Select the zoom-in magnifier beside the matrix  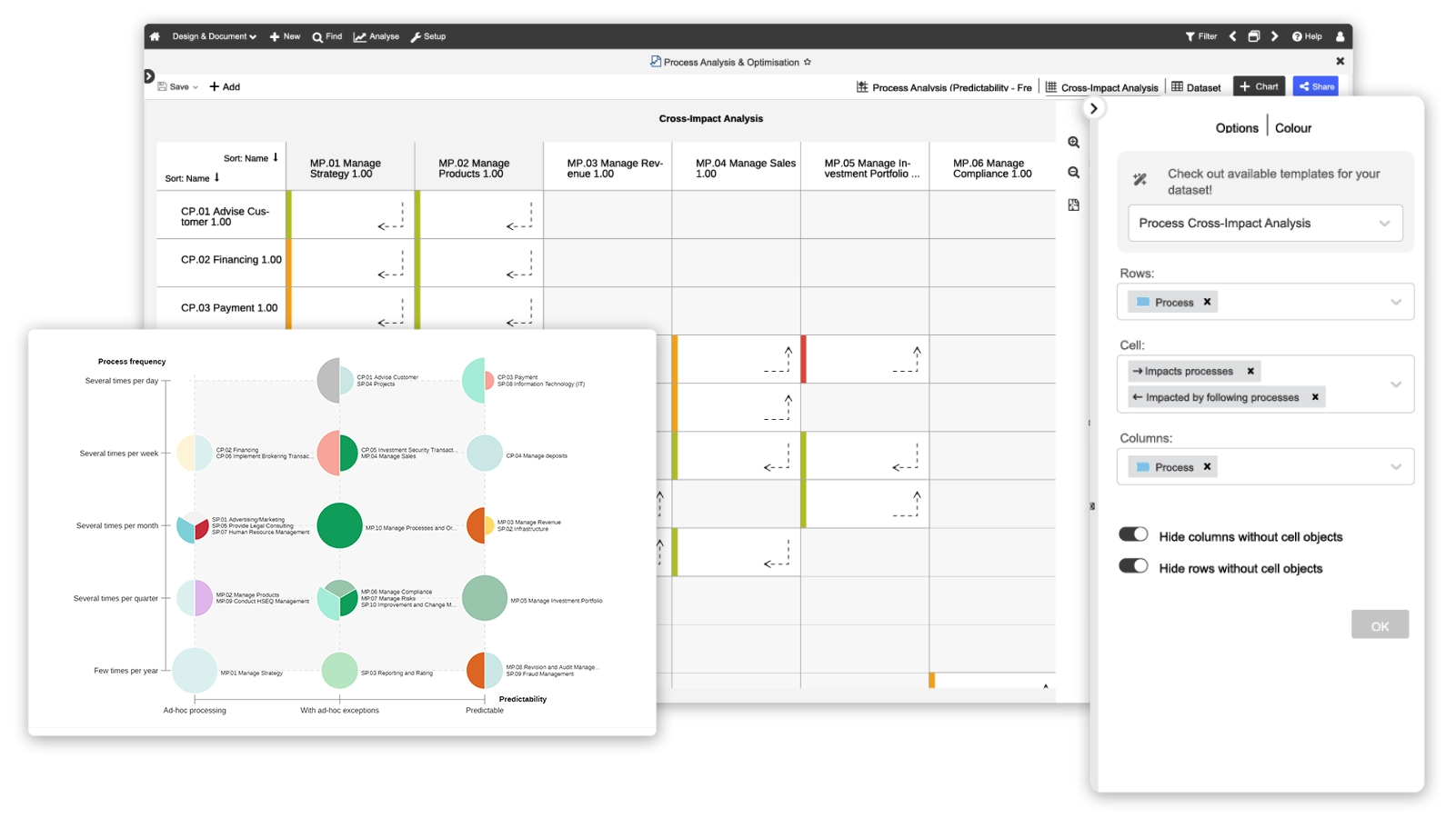tap(1074, 143)
